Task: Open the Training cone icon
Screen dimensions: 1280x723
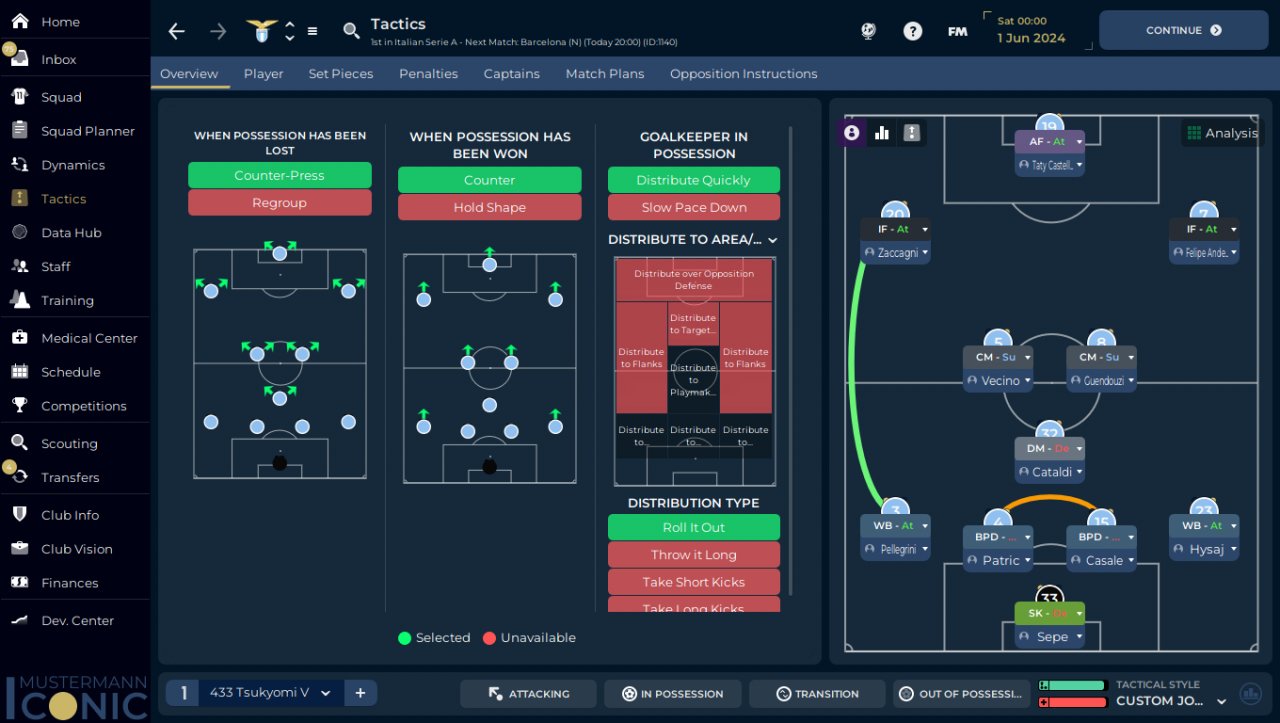Action: point(19,300)
